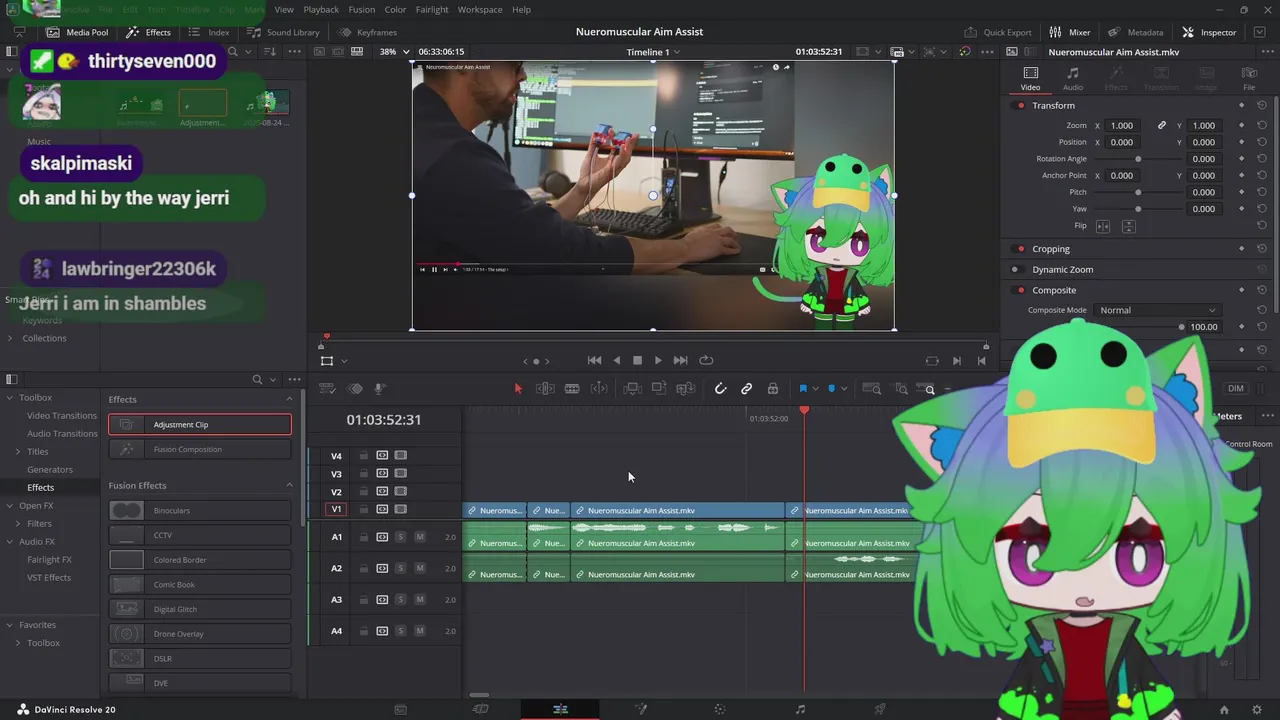Open the Playback menu
1280x720 pixels.
321,9
